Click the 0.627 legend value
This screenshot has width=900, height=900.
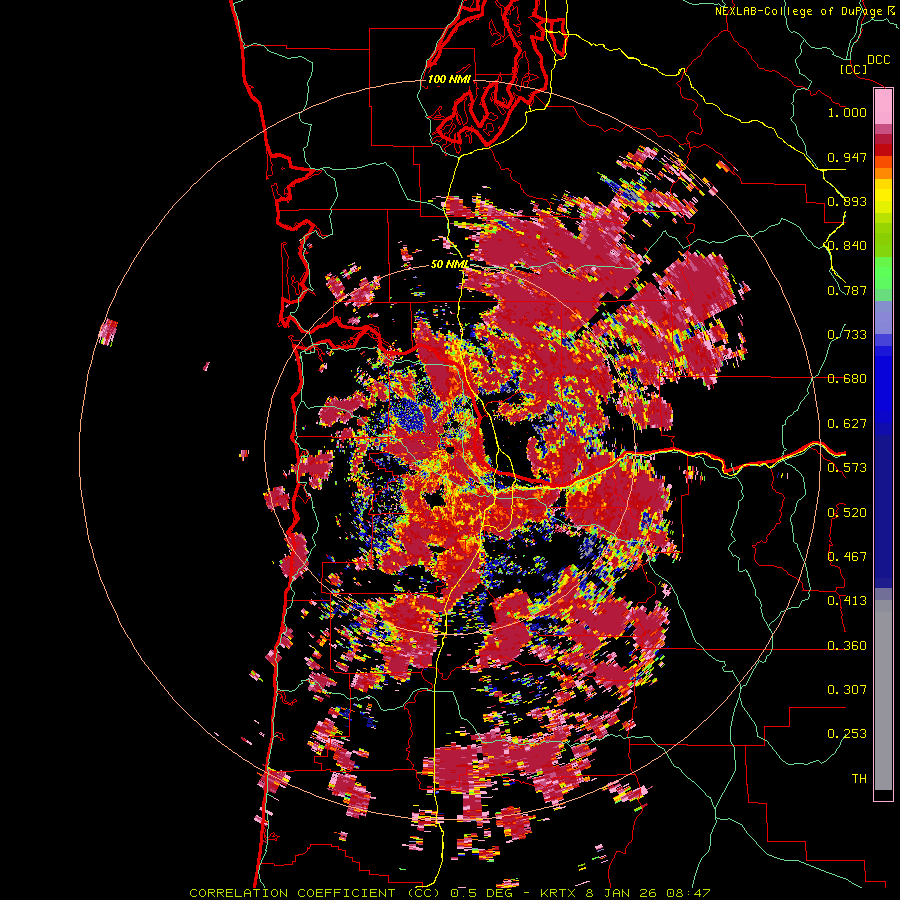coord(847,424)
